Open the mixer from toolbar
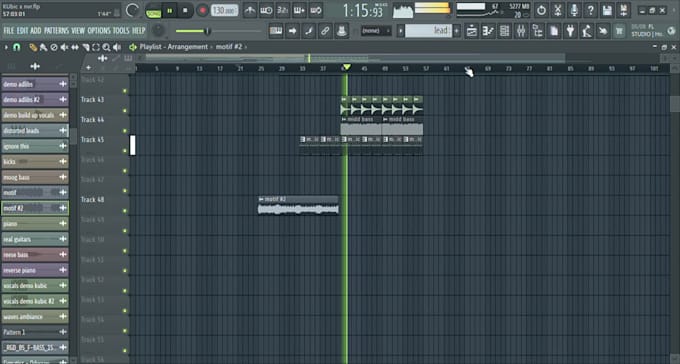This screenshot has height=364, width=680. pyautogui.click(x=521, y=31)
